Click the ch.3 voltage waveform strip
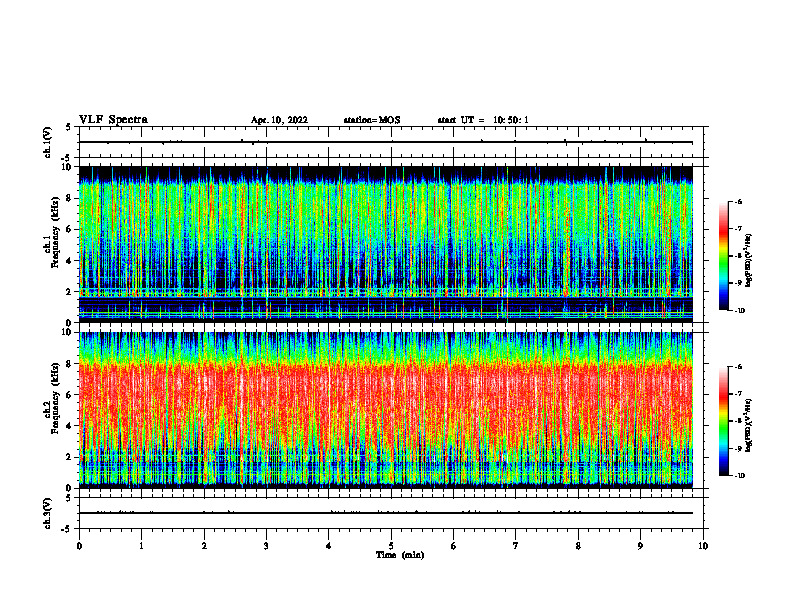Image resolution: width=792 pixels, height=612 pixels. tap(391, 513)
